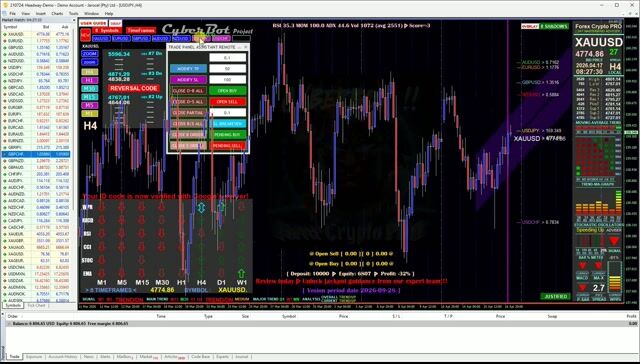Select the EURUSD symbol button on the chart
This screenshot has height=364, width=640.
tap(121, 38)
